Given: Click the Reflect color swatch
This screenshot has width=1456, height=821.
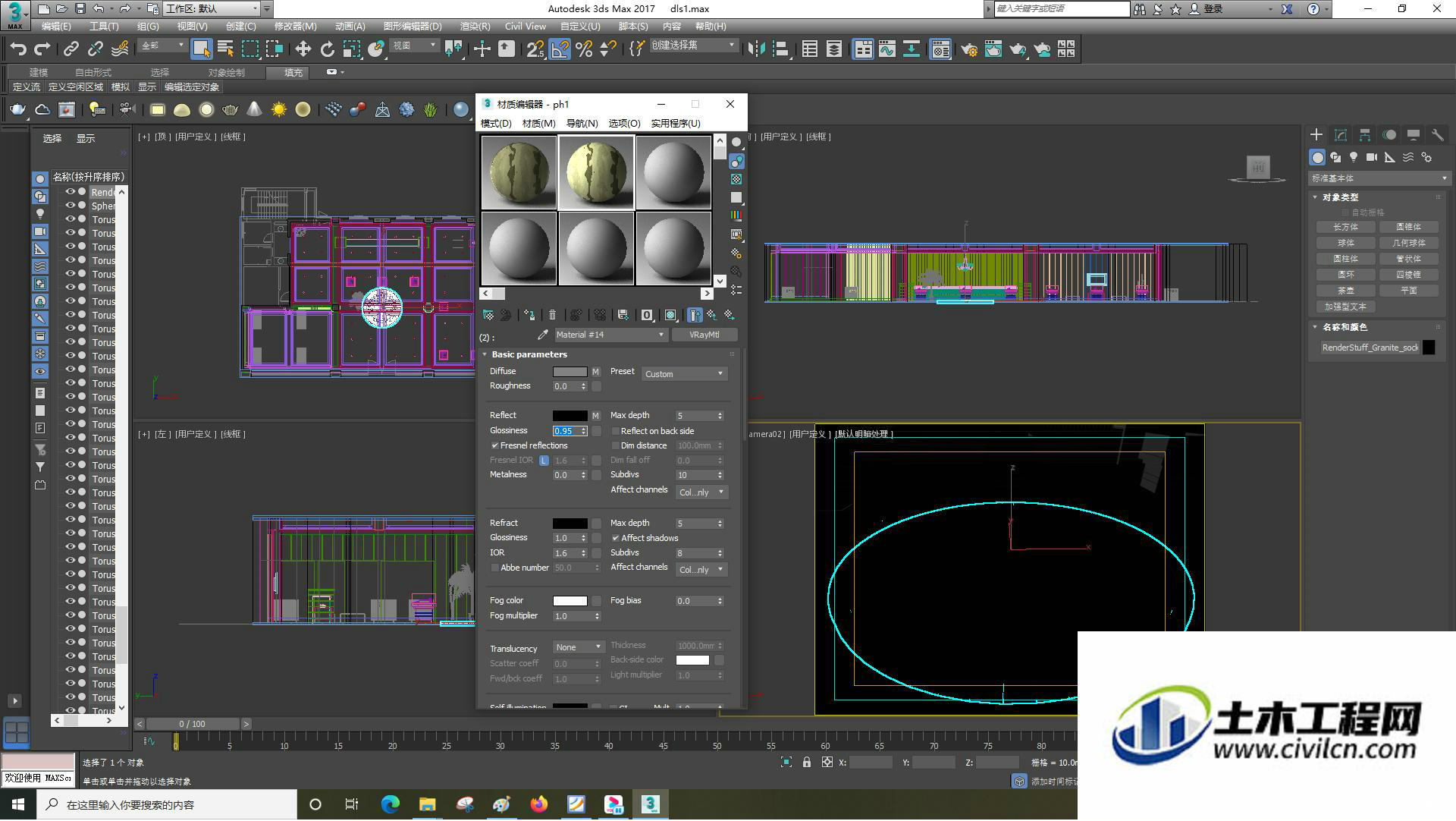Looking at the screenshot, I should point(570,416).
